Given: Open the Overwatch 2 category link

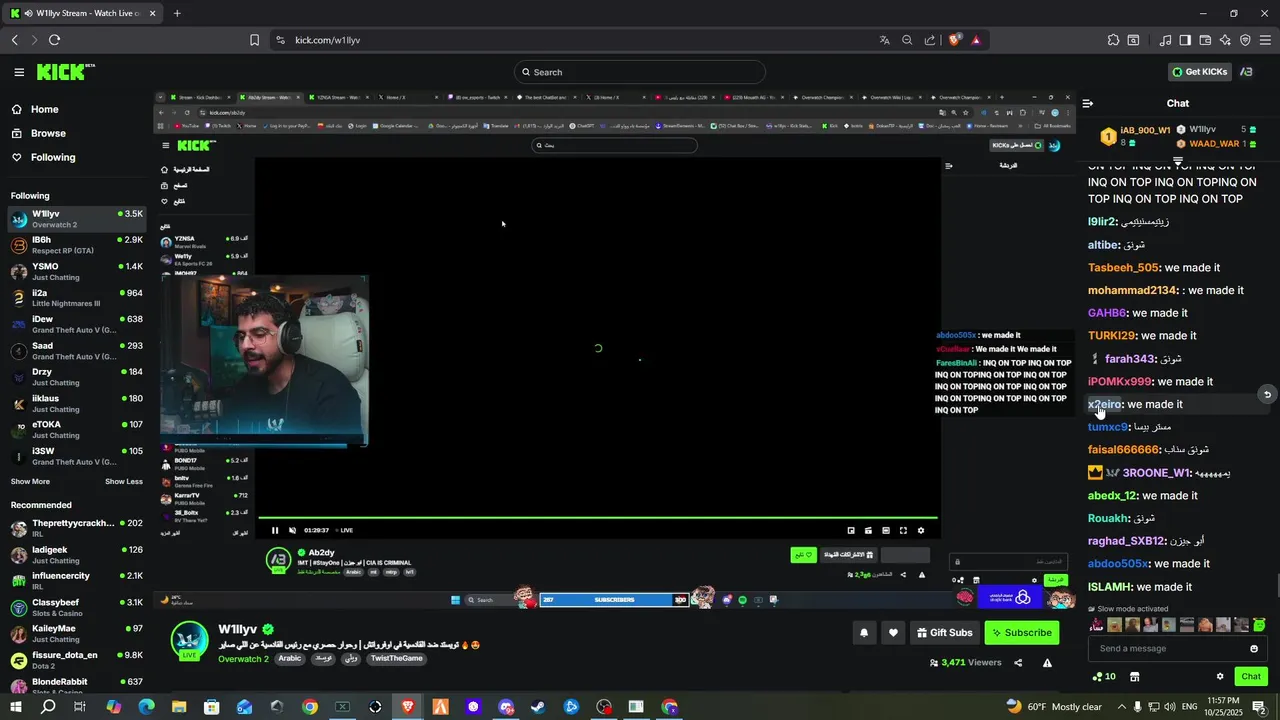Looking at the screenshot, I should [245, 659].
